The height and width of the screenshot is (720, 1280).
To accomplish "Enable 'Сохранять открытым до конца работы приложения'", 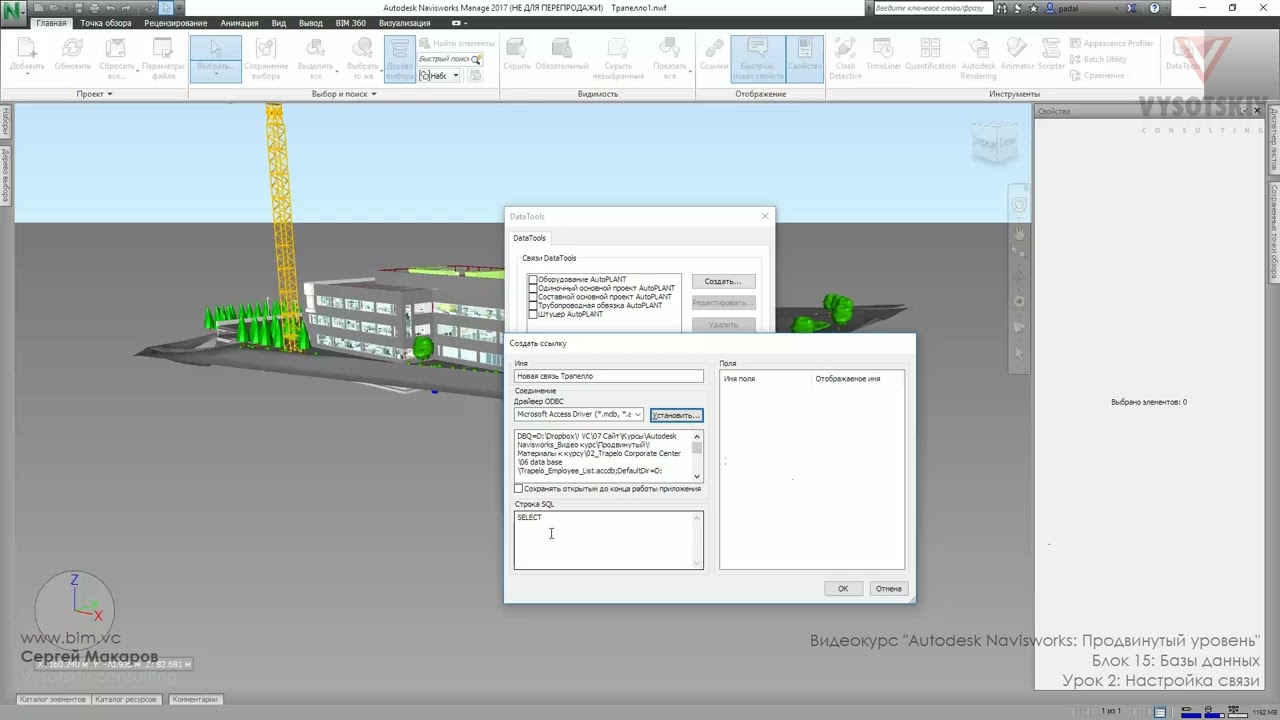I will click(519, 489).
